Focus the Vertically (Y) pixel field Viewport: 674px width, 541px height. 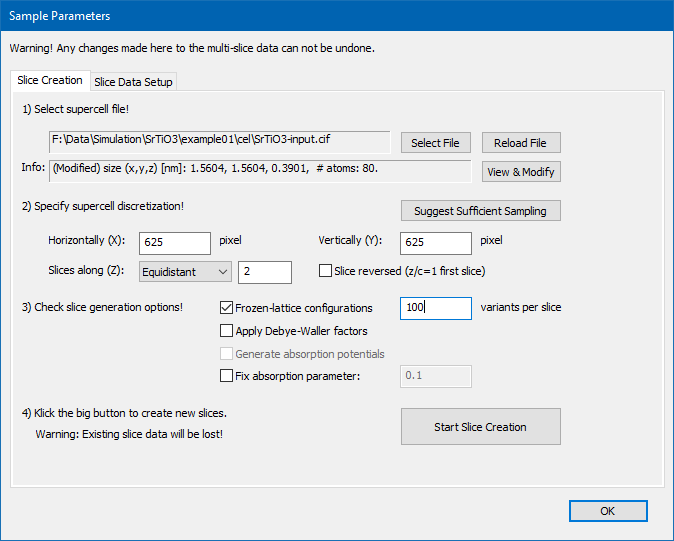pos(435,243)
